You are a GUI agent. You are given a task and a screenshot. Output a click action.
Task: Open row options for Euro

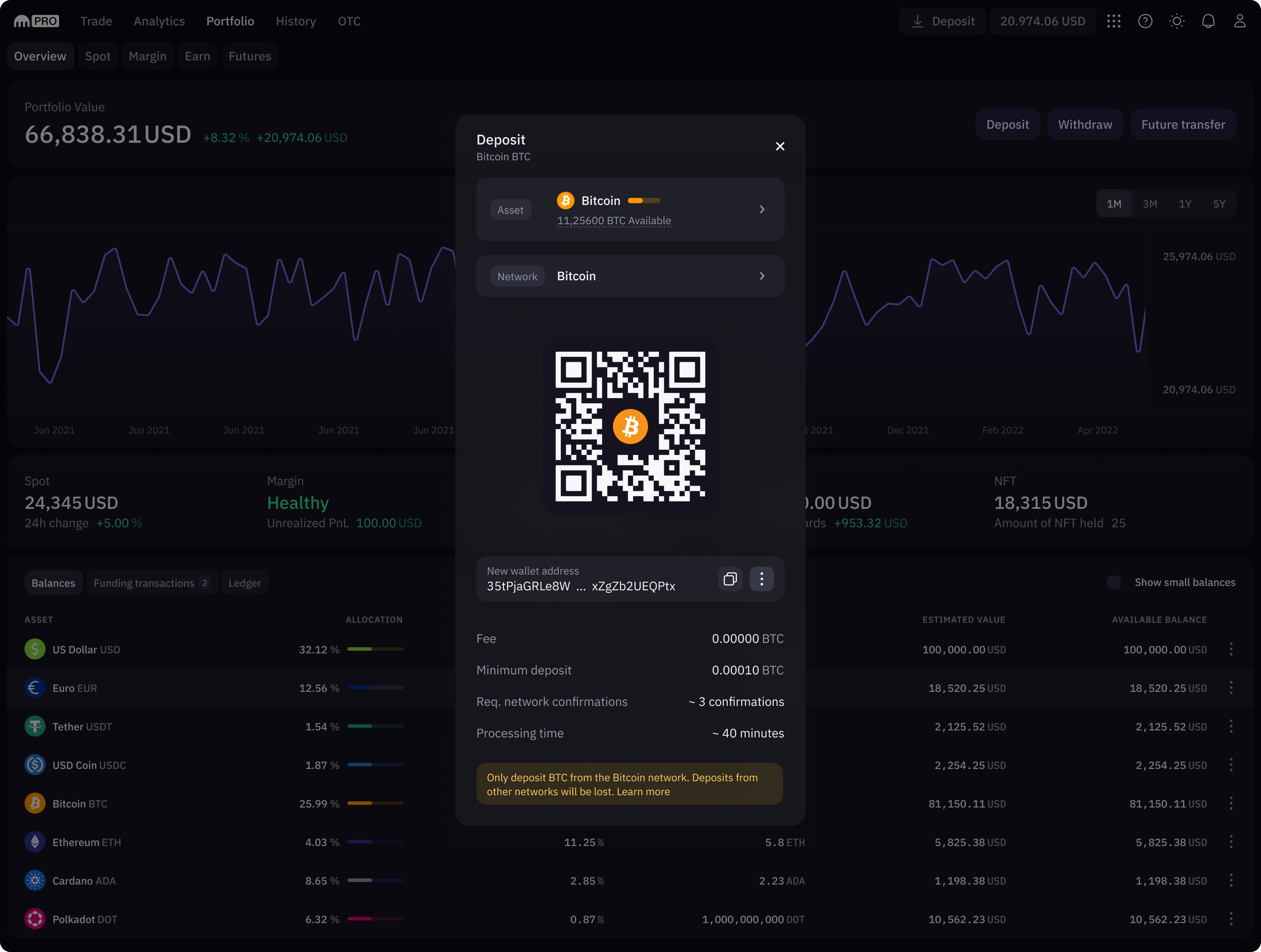point(1231,688)
